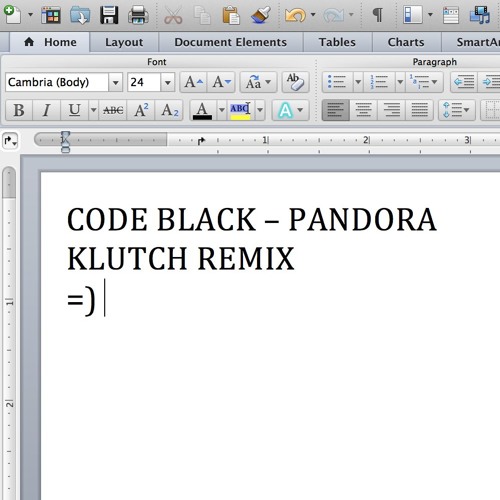Cut selection with scissors icon
500x500 pixels.
pyautogui.click(x=173, y=15)
